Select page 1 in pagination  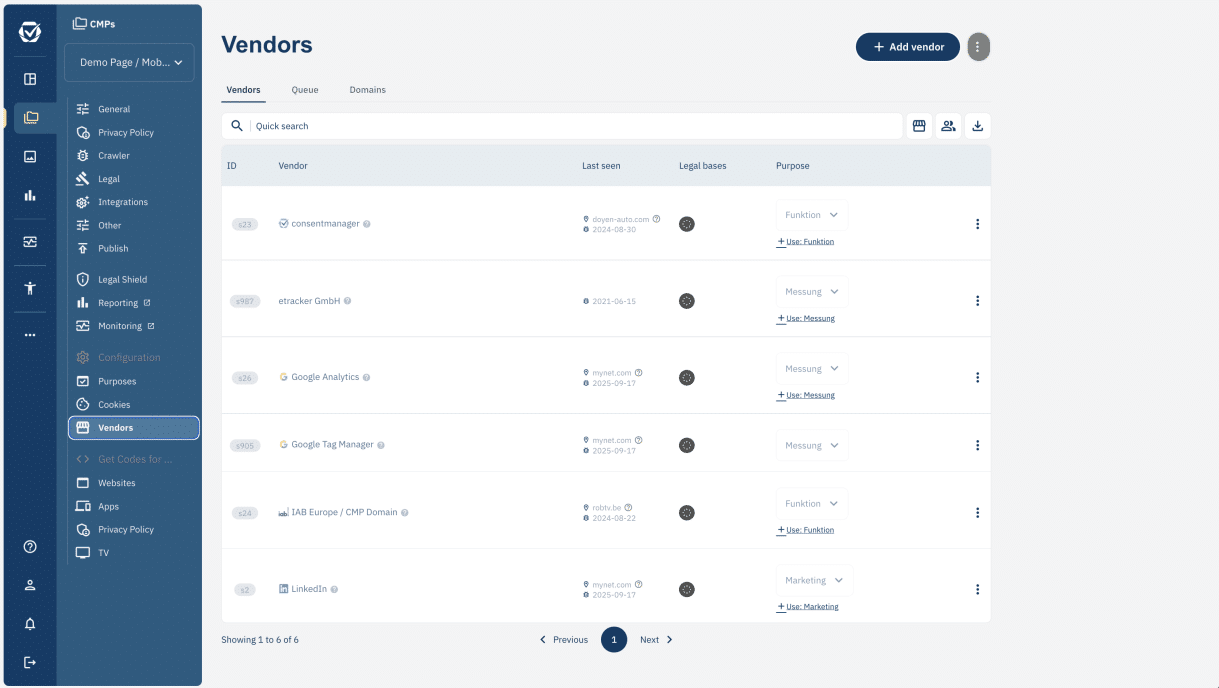click(x=614, y=640)
